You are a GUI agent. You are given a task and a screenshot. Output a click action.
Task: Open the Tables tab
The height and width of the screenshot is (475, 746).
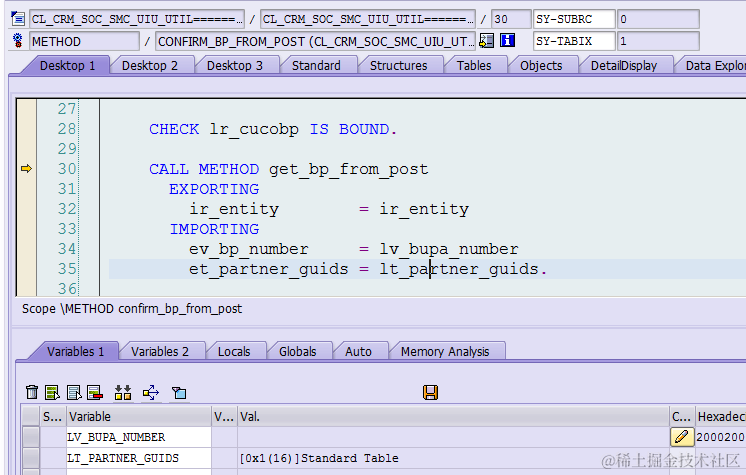point(474,66)
